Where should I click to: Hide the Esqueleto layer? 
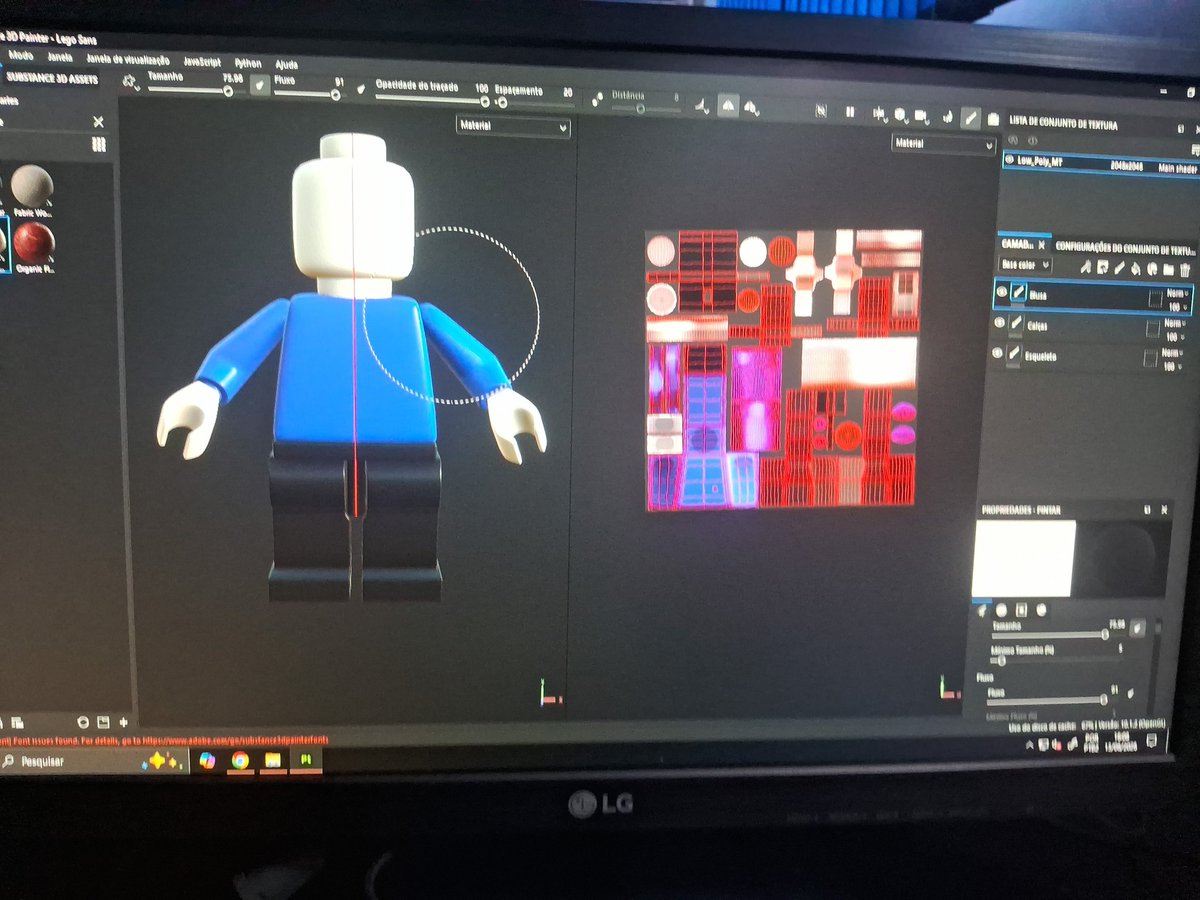996,353
